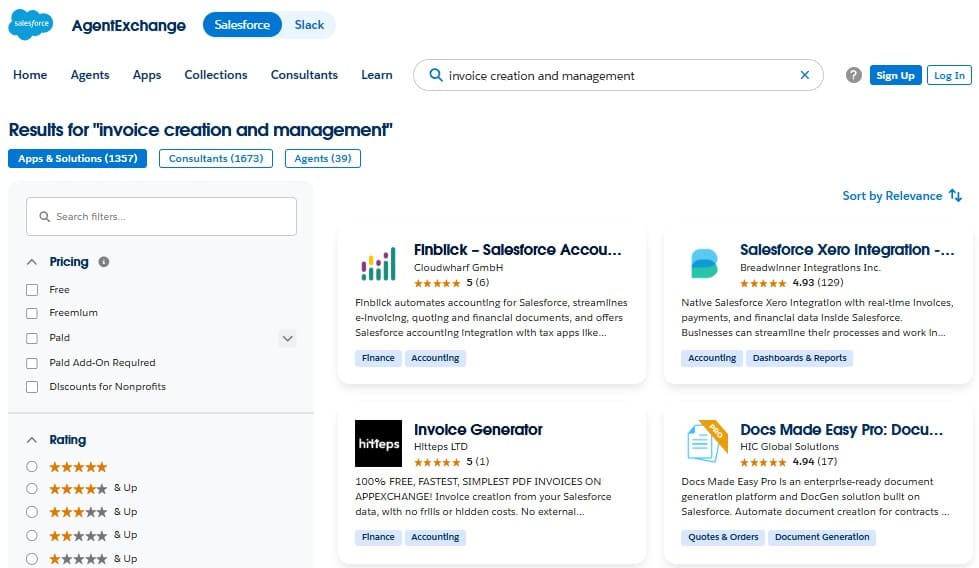Click the Finblick 5 (6) star rating
The height and width of the screenshot is (568, 979).
click(x=451, y=283)
